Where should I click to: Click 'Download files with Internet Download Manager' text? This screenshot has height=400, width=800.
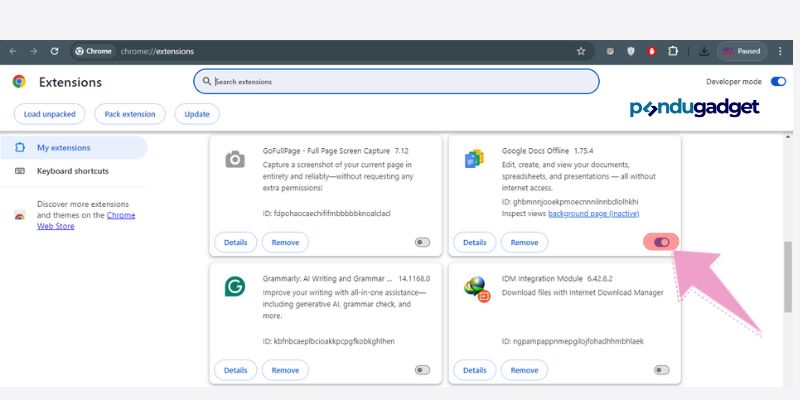(x=583, y=293)
